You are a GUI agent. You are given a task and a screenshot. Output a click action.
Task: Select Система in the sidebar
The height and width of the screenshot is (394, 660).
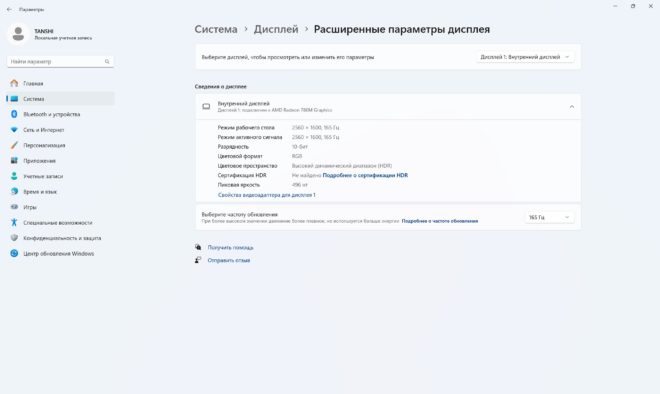(61, 99)
